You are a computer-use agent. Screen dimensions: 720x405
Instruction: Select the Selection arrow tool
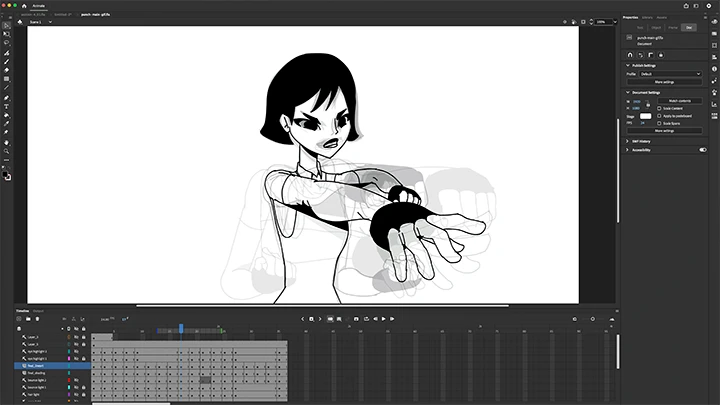tap(6, 26)
